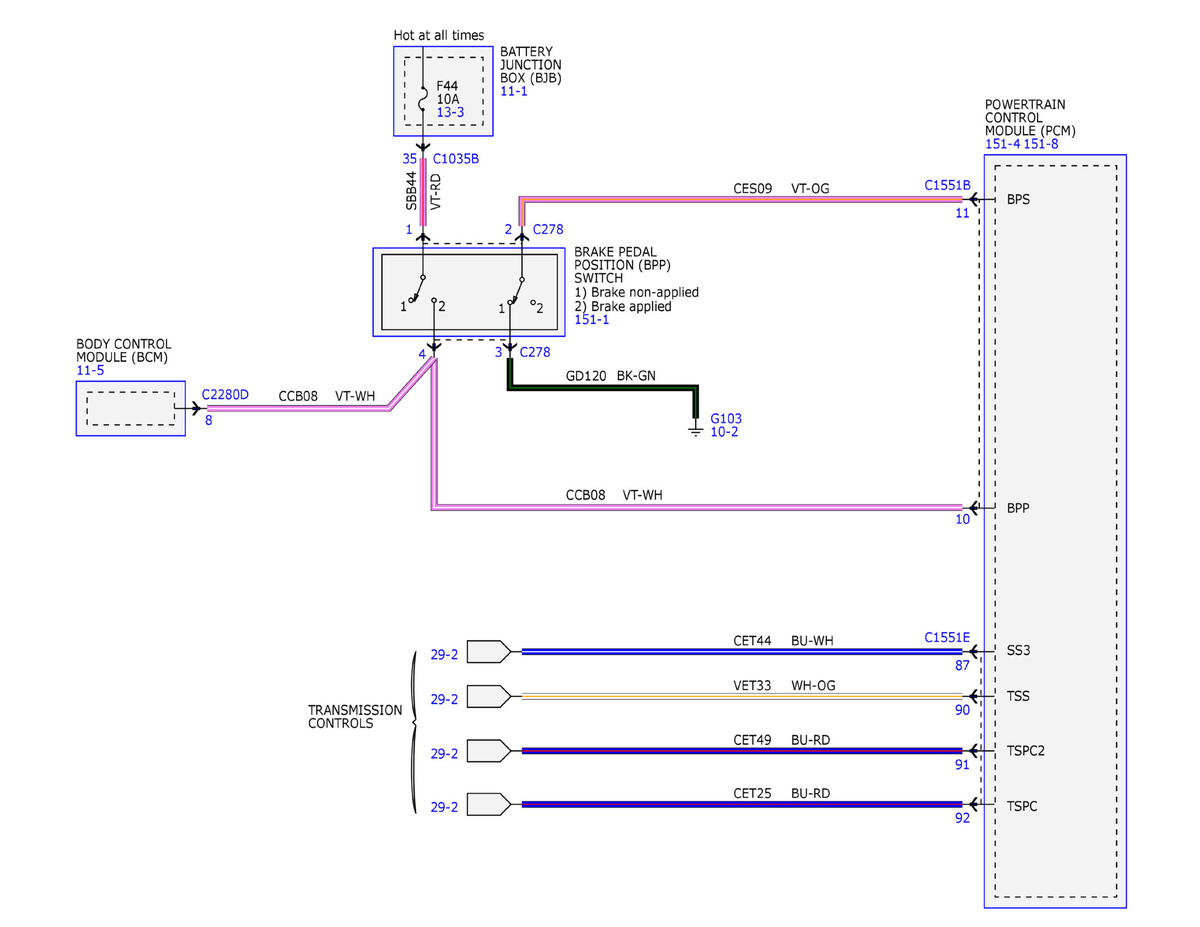Image resolution: width=1200 pixels, height=927 pixels.
Task: Open the 151-1 BPP switch reference
Action: [x=592, y=320]
